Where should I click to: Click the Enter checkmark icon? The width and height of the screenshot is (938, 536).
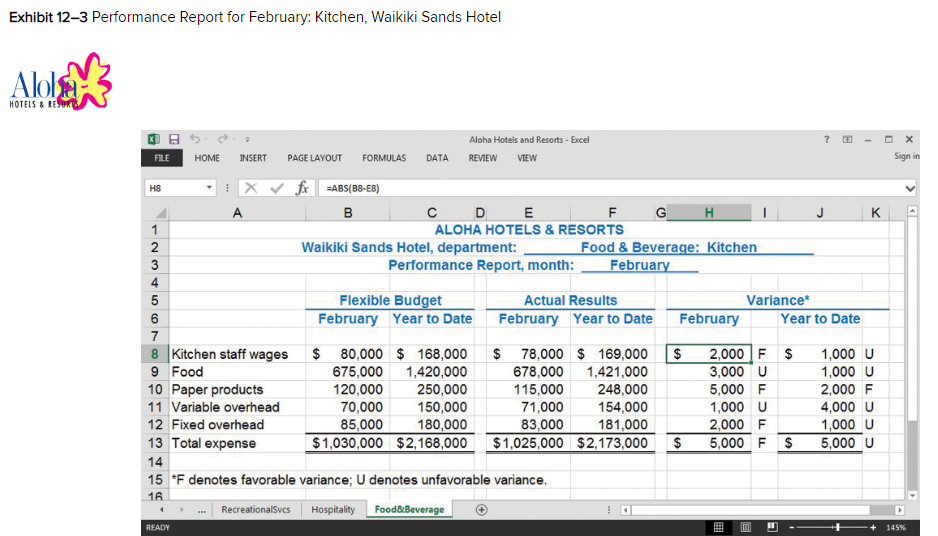tap(277, 188)
